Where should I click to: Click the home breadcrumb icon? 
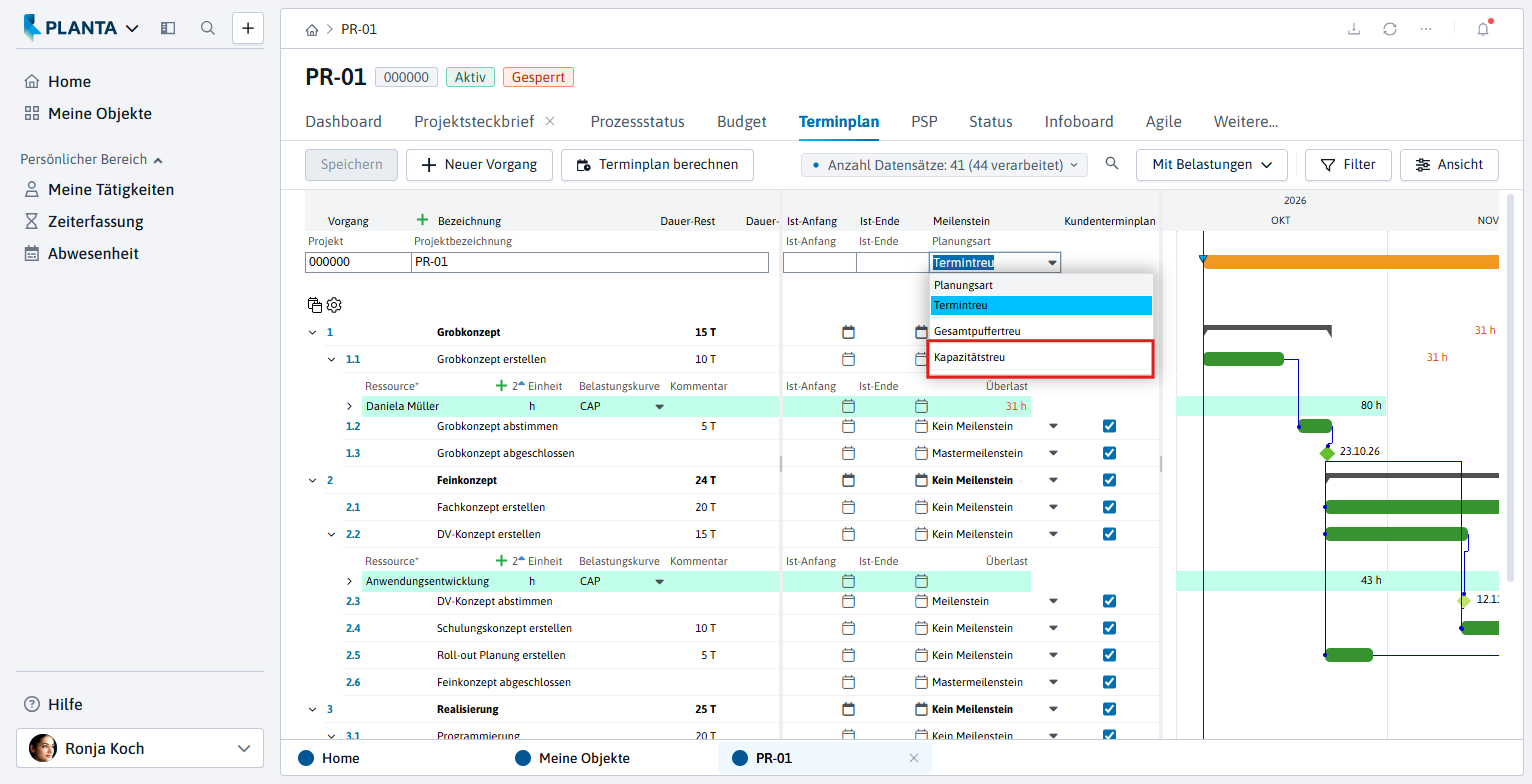312,29
